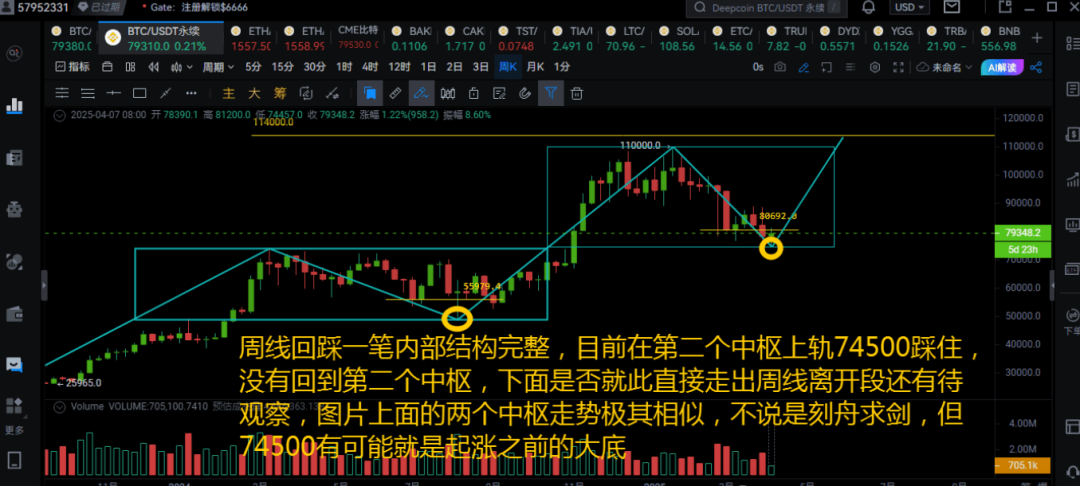Viewport: 1080px width, 486px height.
Task: Click the blue pencil edit icon near camera
Action: (803, 67)
